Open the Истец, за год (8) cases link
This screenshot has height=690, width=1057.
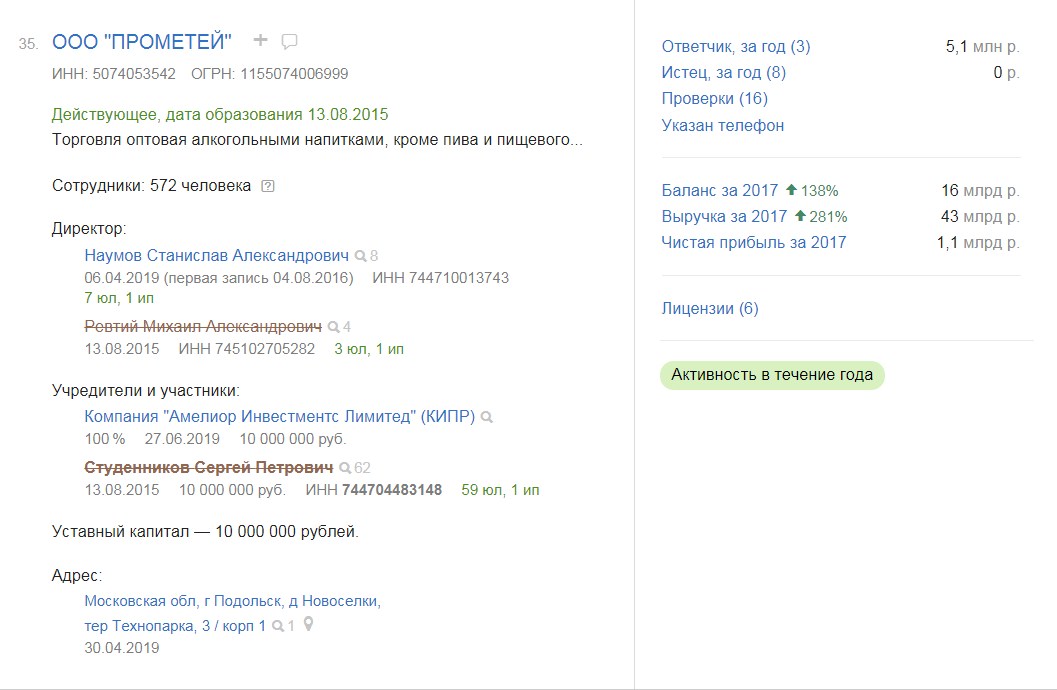pyautogui.click(x=723, y=72)
